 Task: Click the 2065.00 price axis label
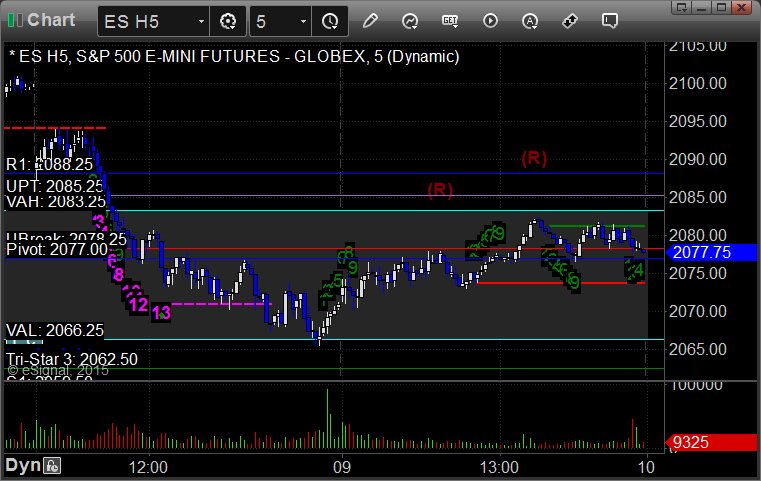point(697,349)
